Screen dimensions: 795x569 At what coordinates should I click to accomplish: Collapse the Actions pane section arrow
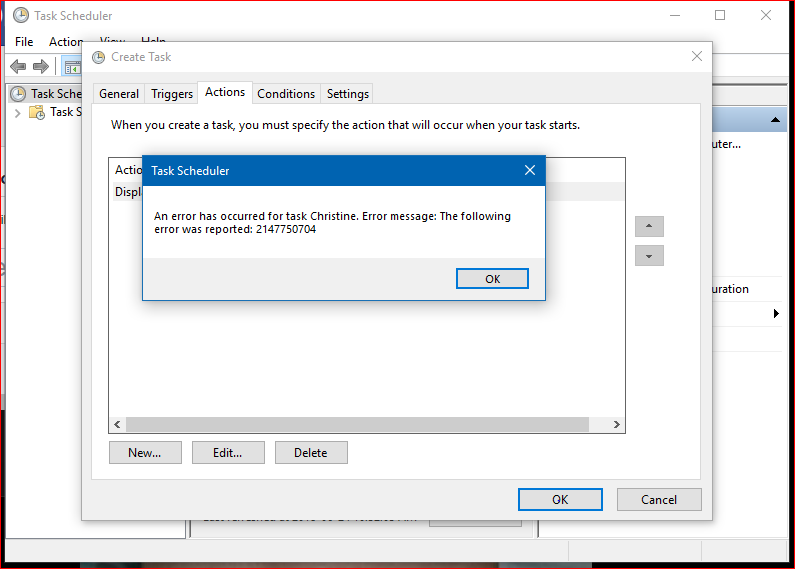pyautogui.click(x=775, y=120)
